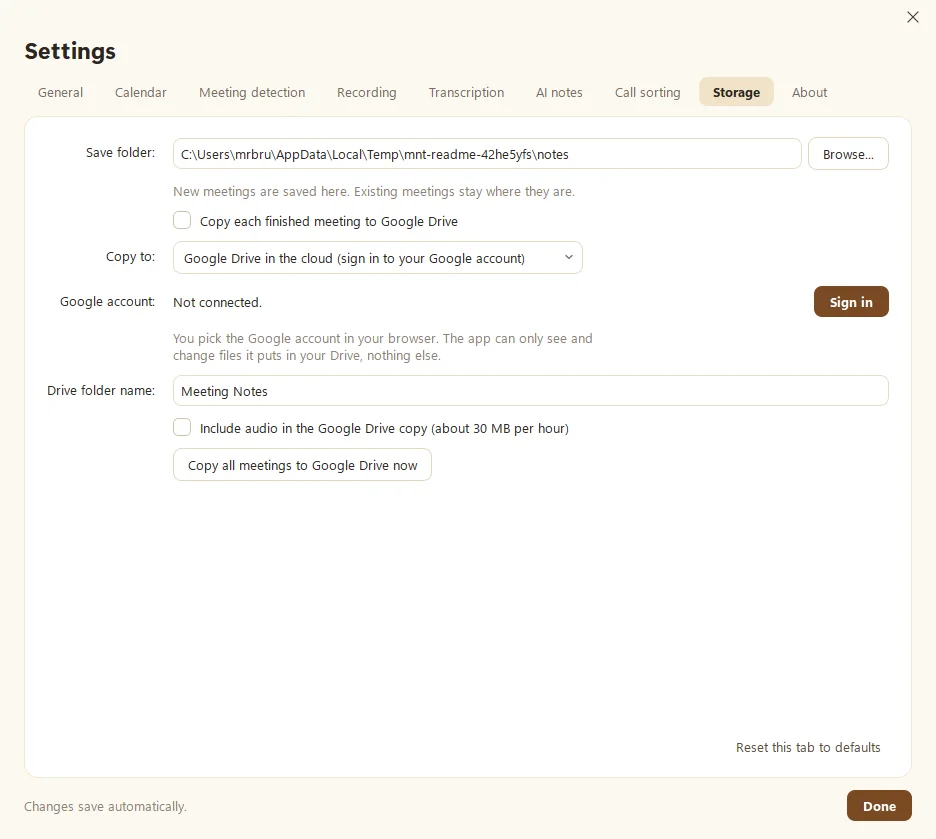Image resolution: width=936 pixels, height=839 pixels.
Task: Click the Browse... button
Action: point(848,154)
